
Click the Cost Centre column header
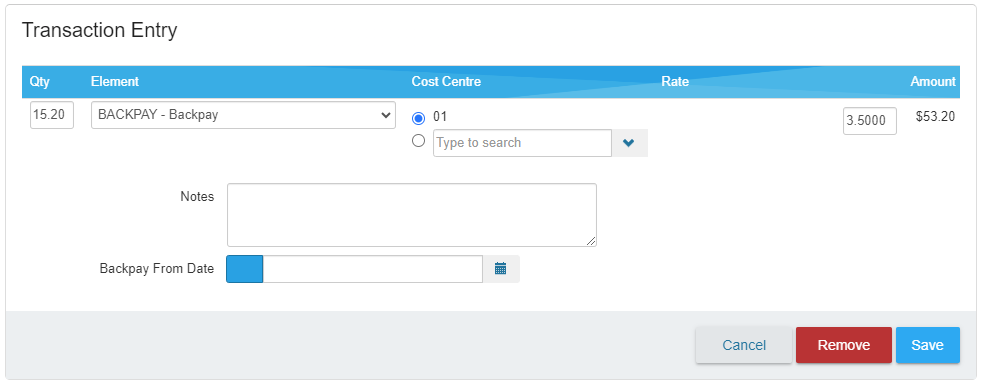[446, 81]
